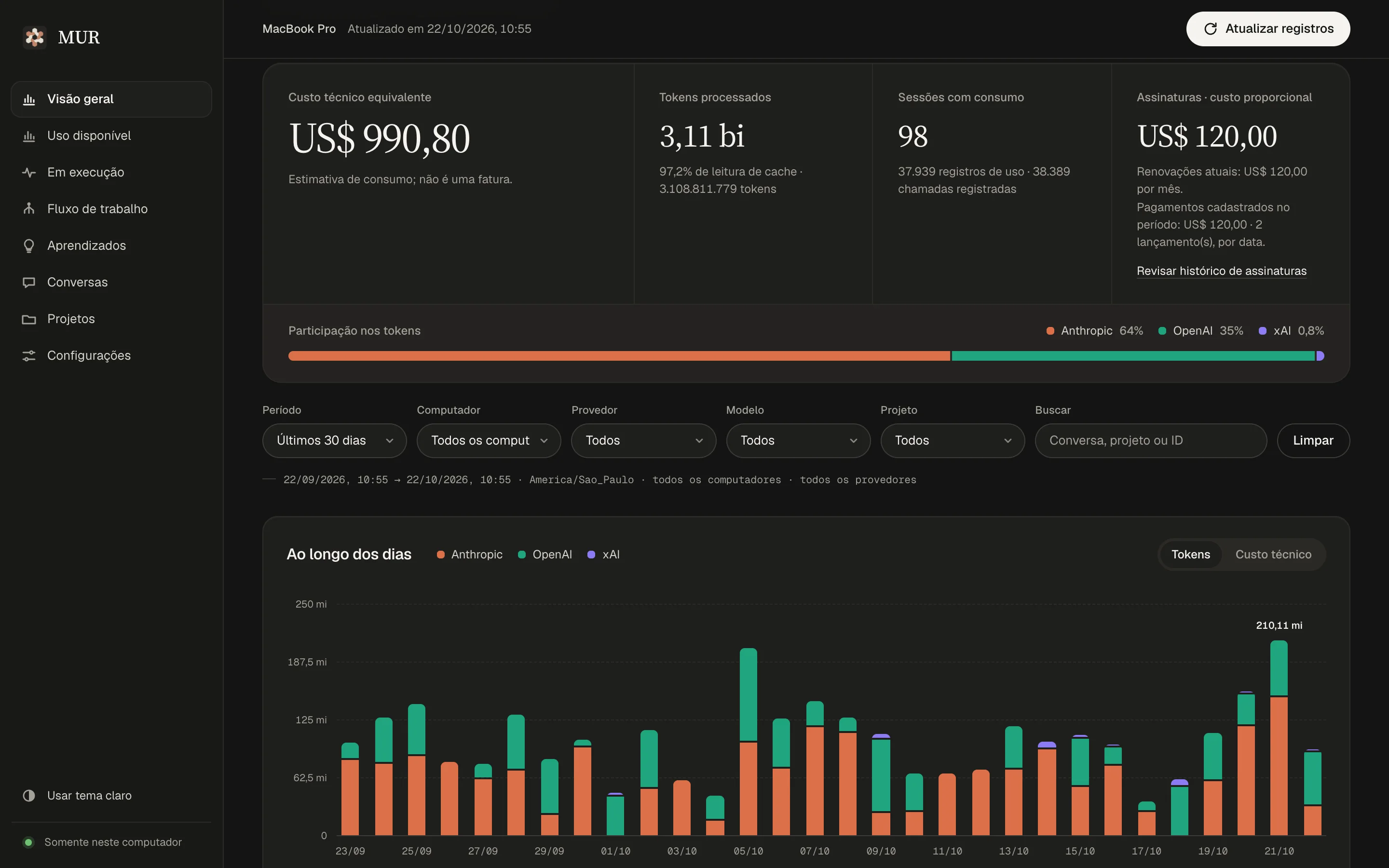The image size is (1389, 868).
Task: Click the Uso disponível chart icon
Action: click(x=29, y=136)
